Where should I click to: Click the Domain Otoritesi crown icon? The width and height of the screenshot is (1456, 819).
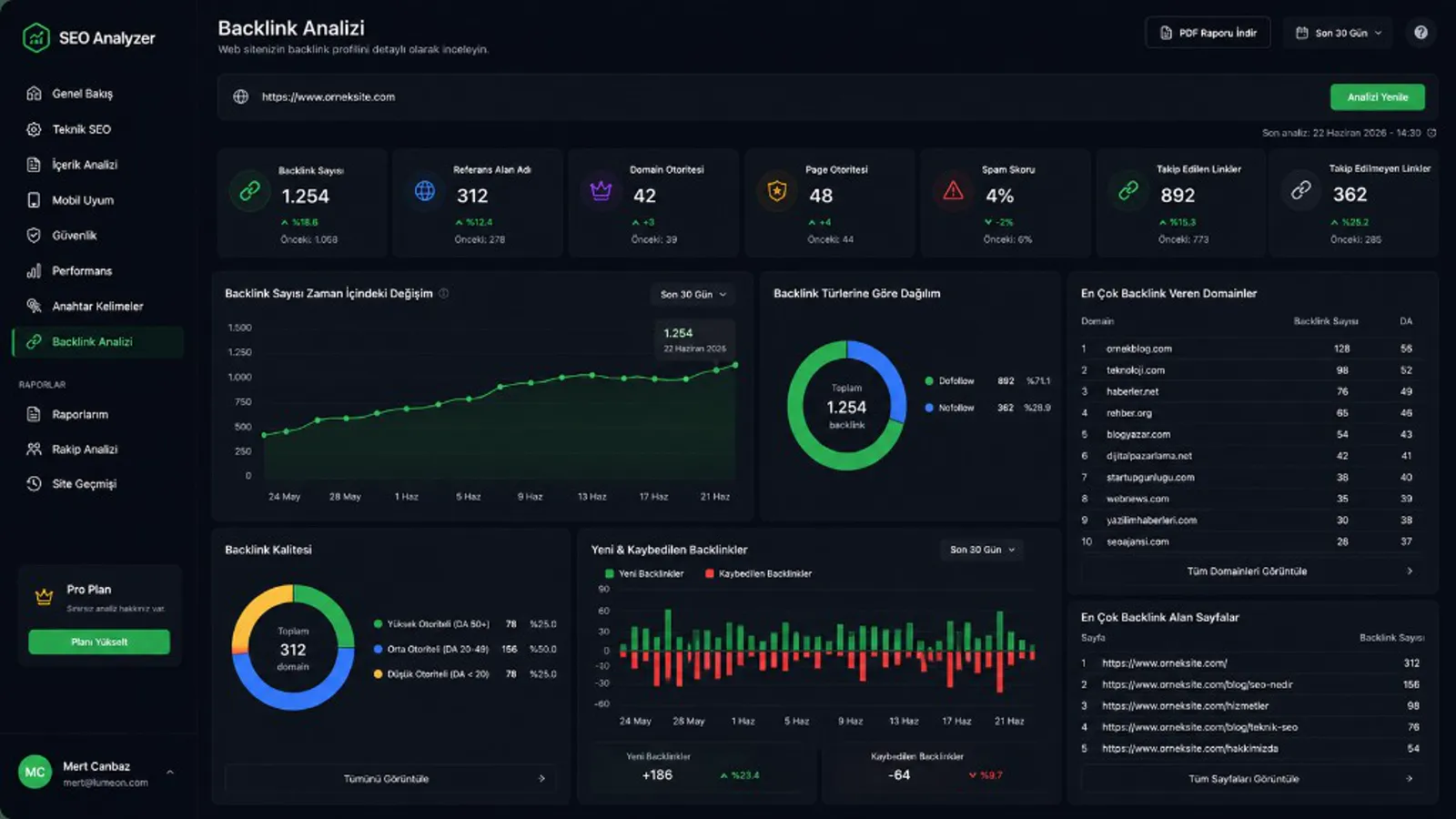(601, 191)
